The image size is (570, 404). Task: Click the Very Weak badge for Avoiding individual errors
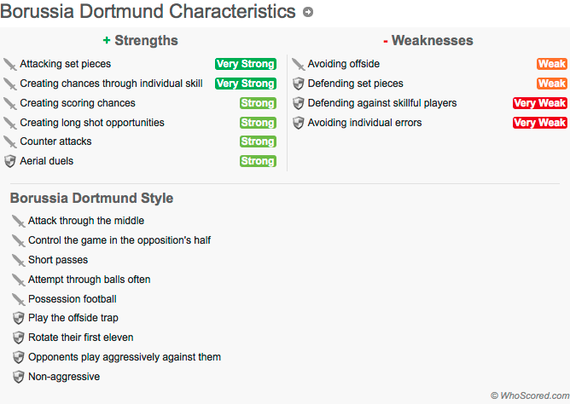click(540, 123)
